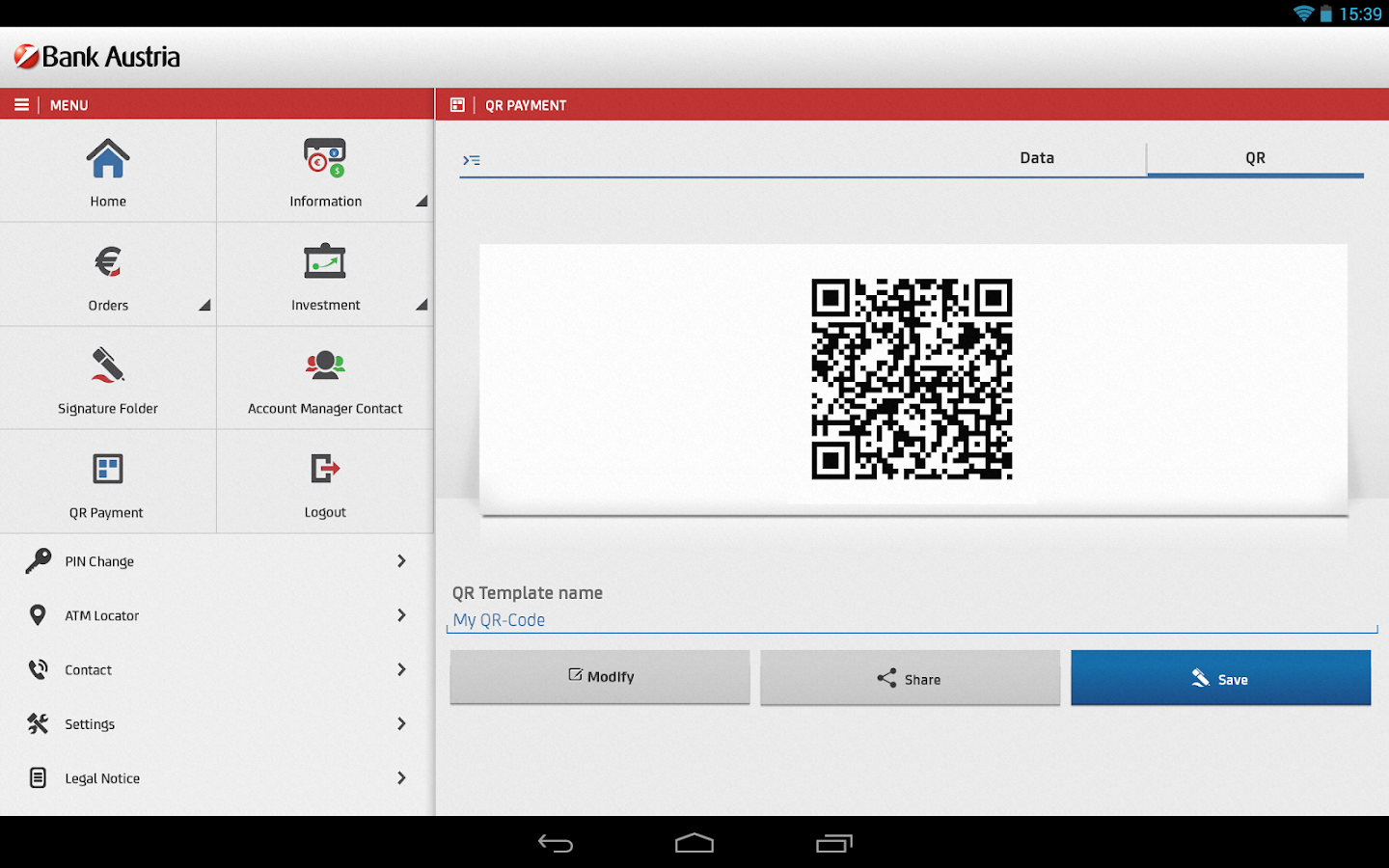The image size is (1389, 868).
Task: Select the Legal Notice label
Action: coord(102,778)
